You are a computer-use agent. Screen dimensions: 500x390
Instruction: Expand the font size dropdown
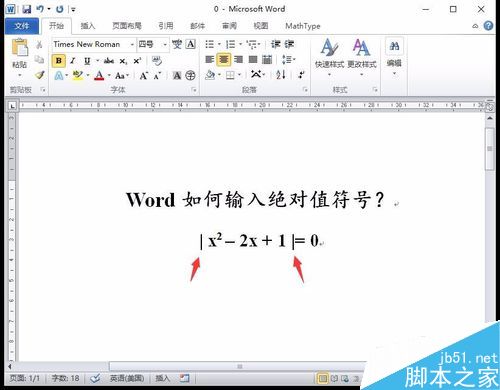tap(165, 44)
